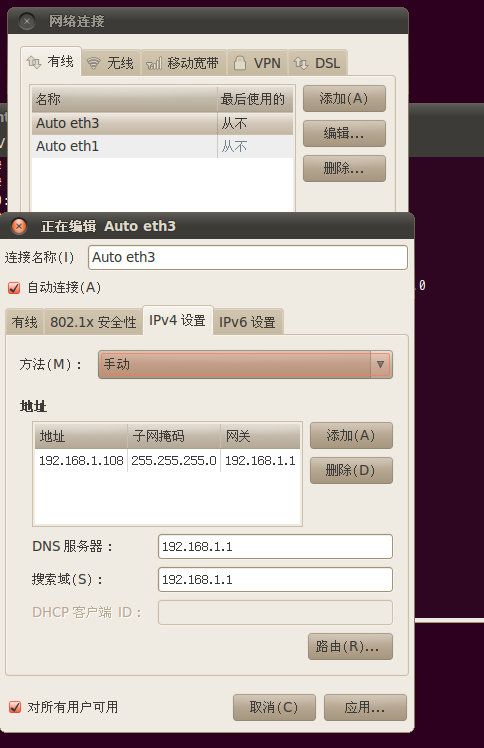Switch to 802.1x 安全性 tab

(x=93, y=322)
